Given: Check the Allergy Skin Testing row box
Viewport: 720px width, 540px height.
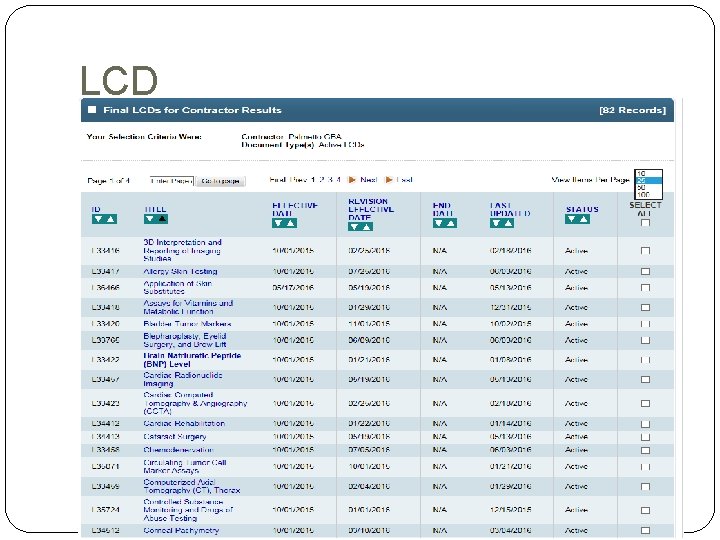Looking at the screenshot, I should pyautogui.click(x=645, y=271).
